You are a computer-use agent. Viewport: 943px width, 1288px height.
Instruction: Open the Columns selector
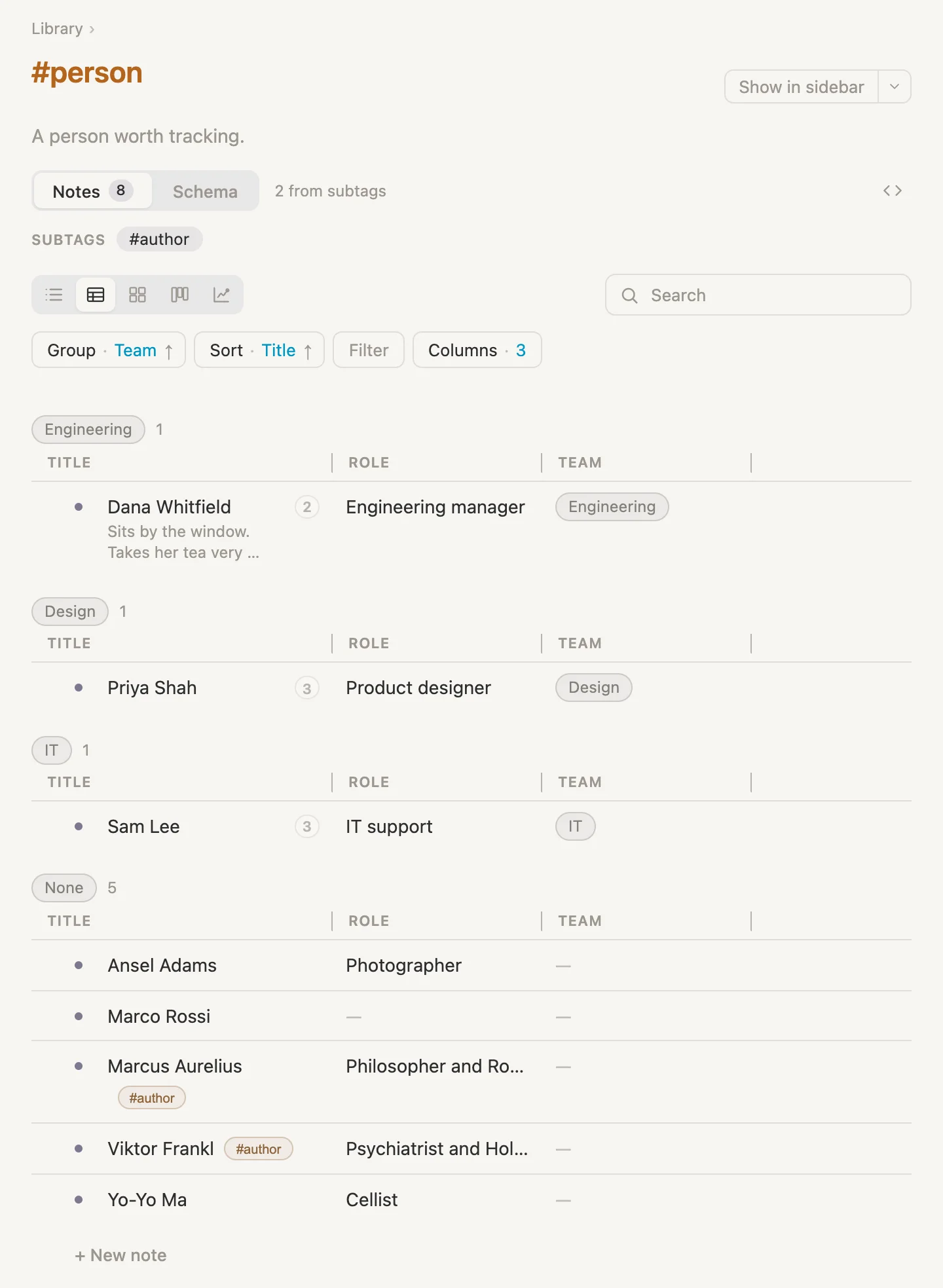(477, 350)
